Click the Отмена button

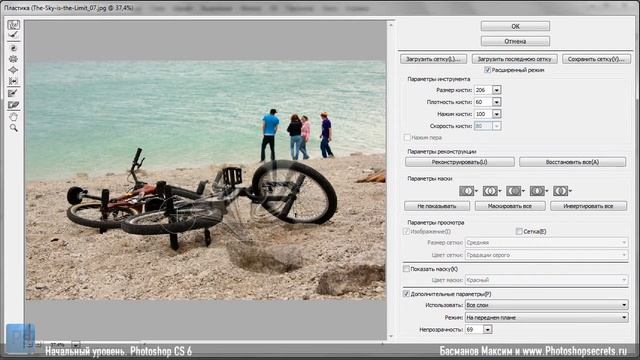[515, 41]
